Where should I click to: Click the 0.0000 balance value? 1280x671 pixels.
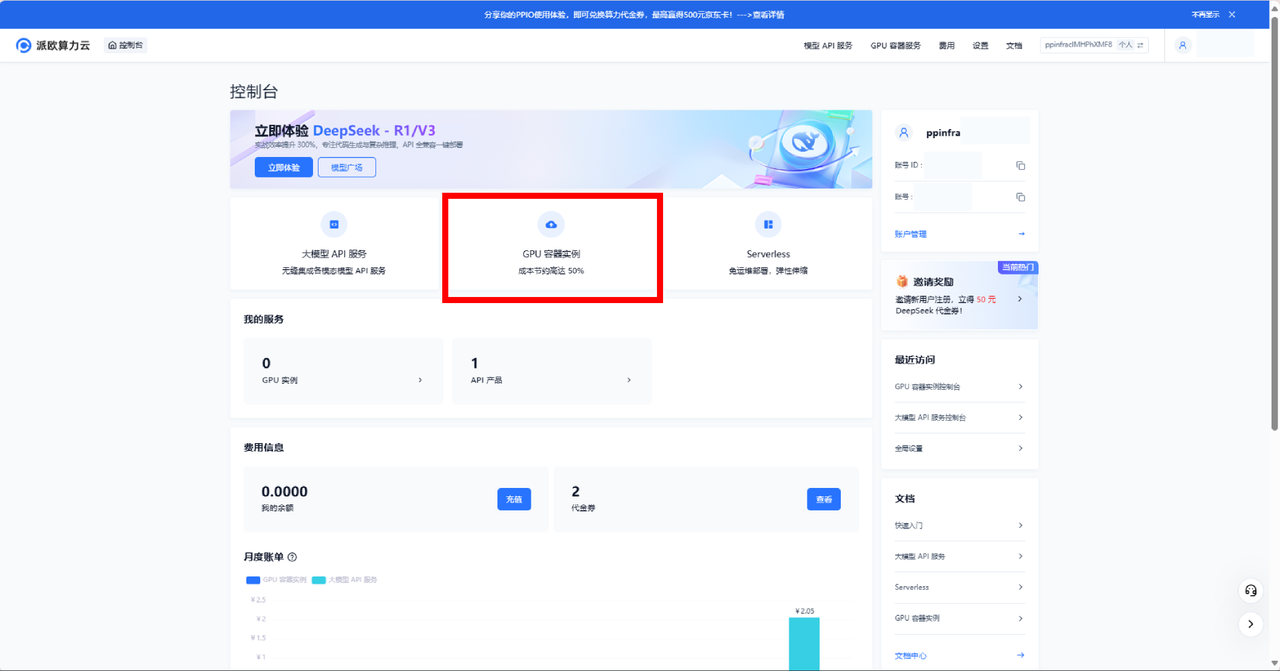click(284, 491)
